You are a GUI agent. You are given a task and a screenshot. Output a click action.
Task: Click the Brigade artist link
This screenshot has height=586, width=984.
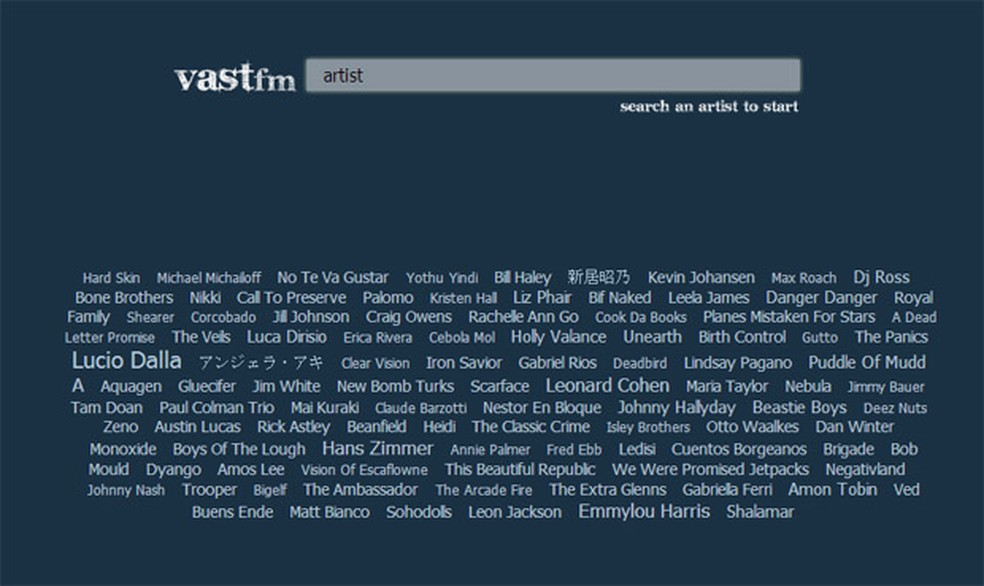coord(848,449)
